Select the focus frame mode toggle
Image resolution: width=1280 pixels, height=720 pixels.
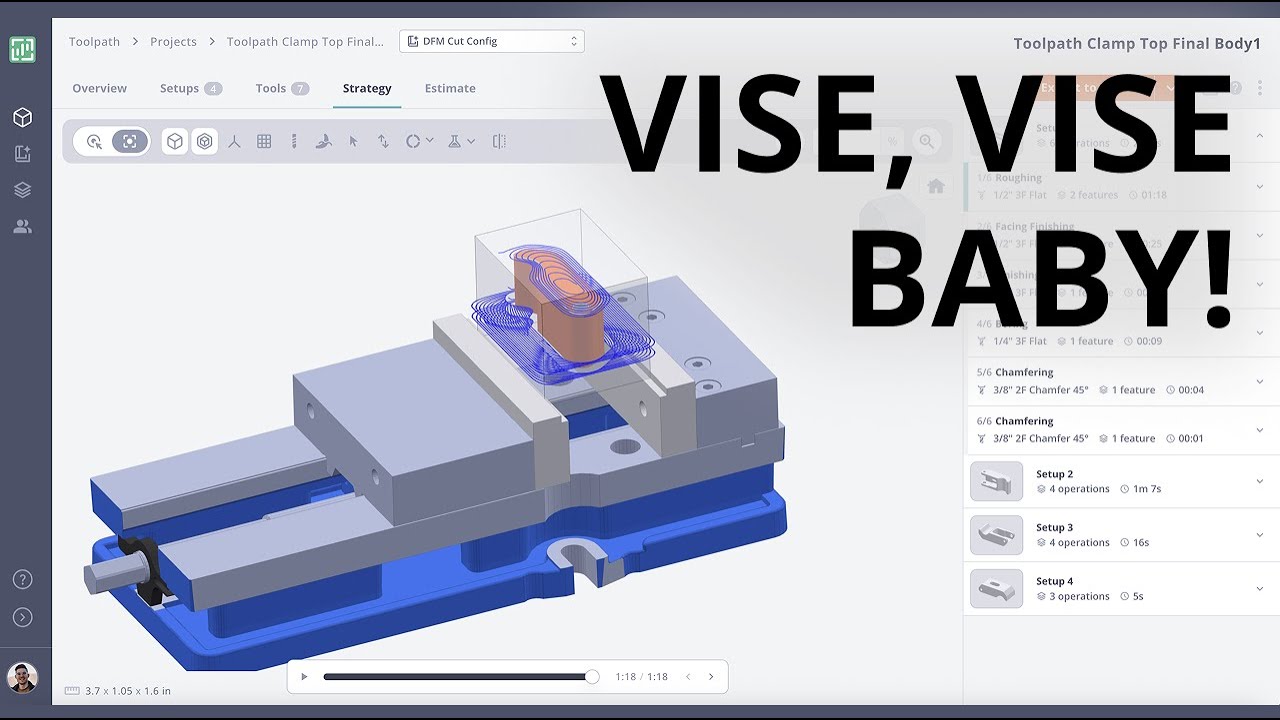pyautogui.click(x=130, y=142)
